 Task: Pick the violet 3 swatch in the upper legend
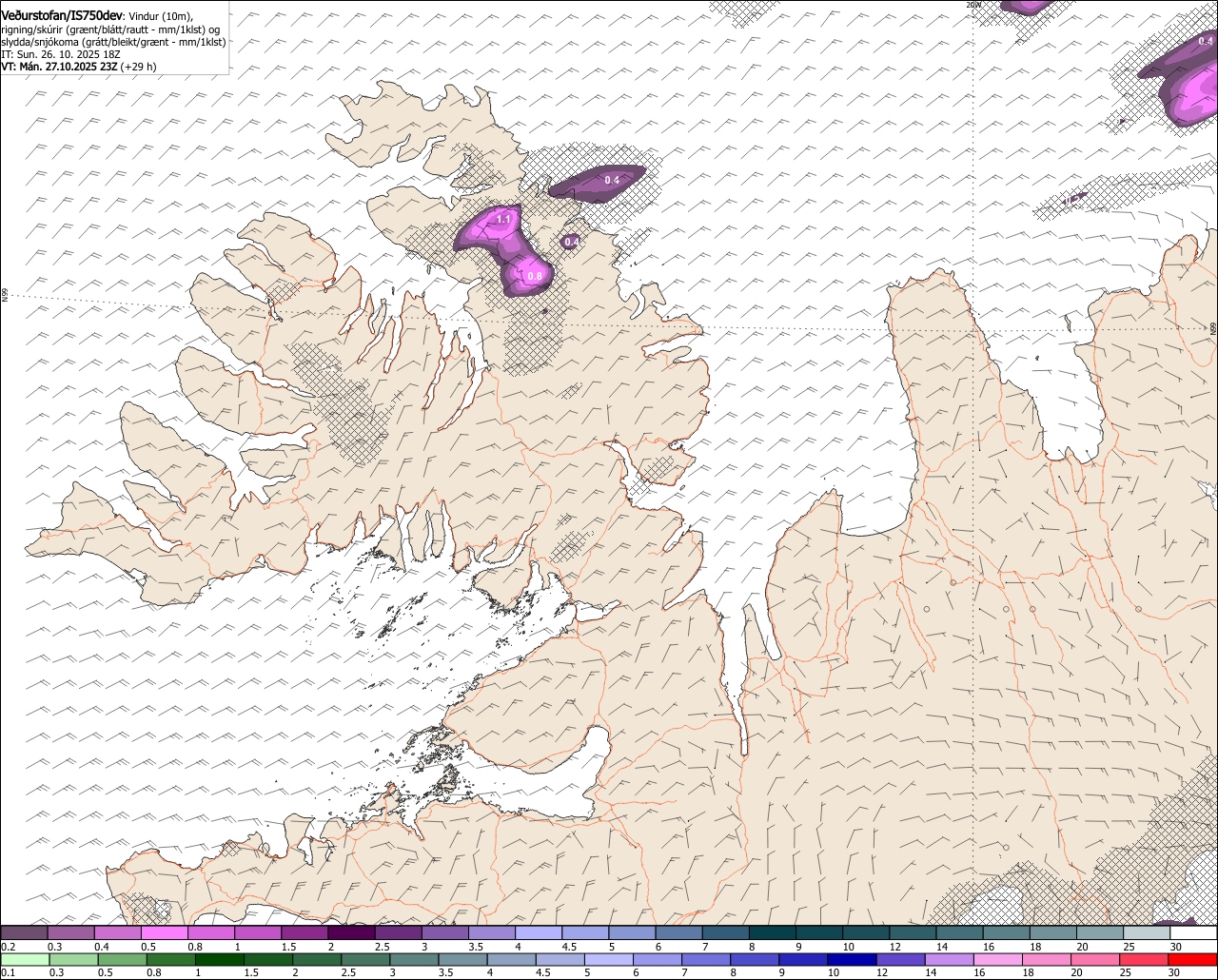[444, 932]
